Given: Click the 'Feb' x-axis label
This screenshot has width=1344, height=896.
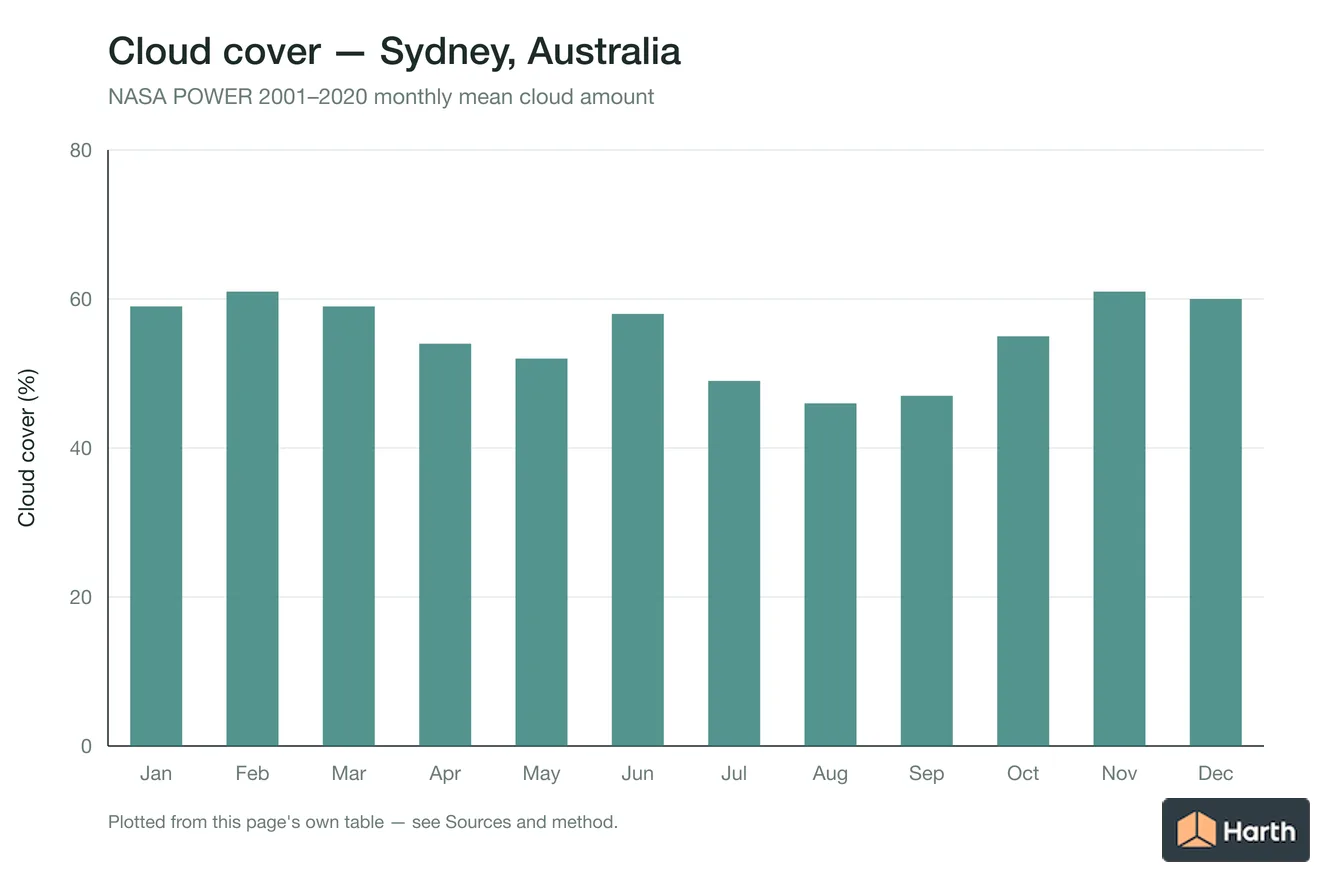Looking at the screenshot, I should coord(252,773).
